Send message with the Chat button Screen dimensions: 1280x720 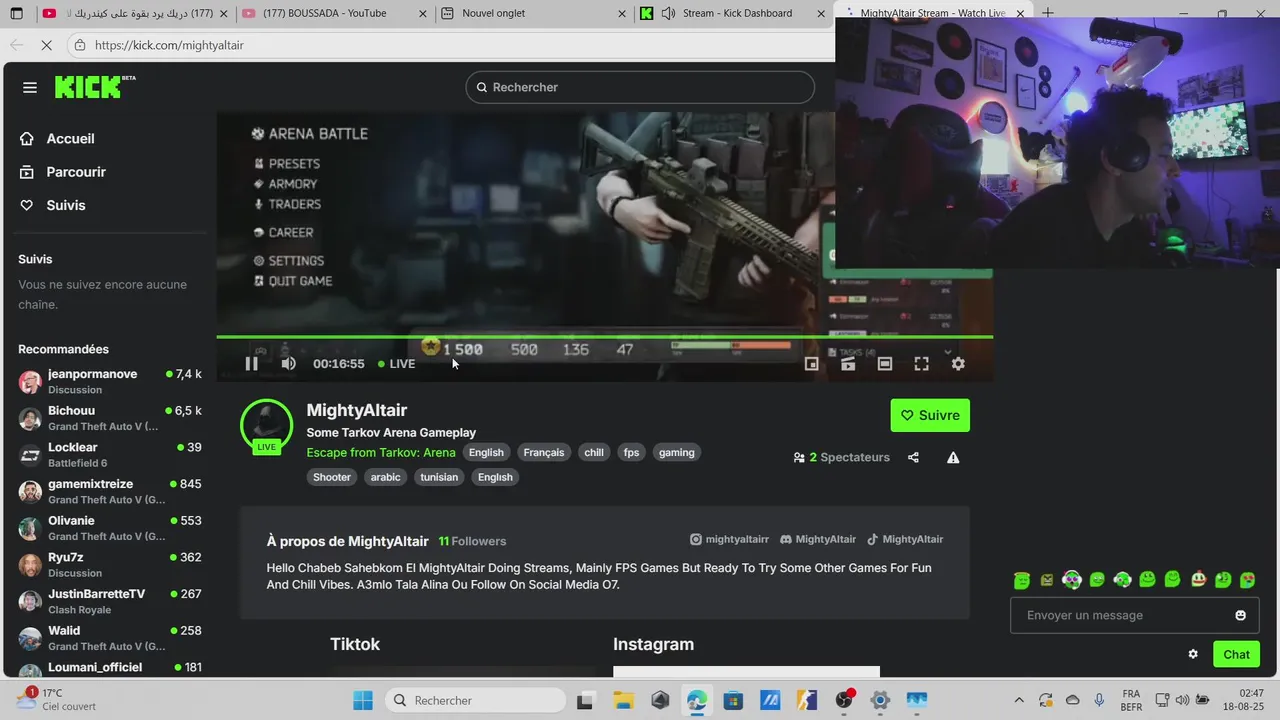click(1236, 654)
